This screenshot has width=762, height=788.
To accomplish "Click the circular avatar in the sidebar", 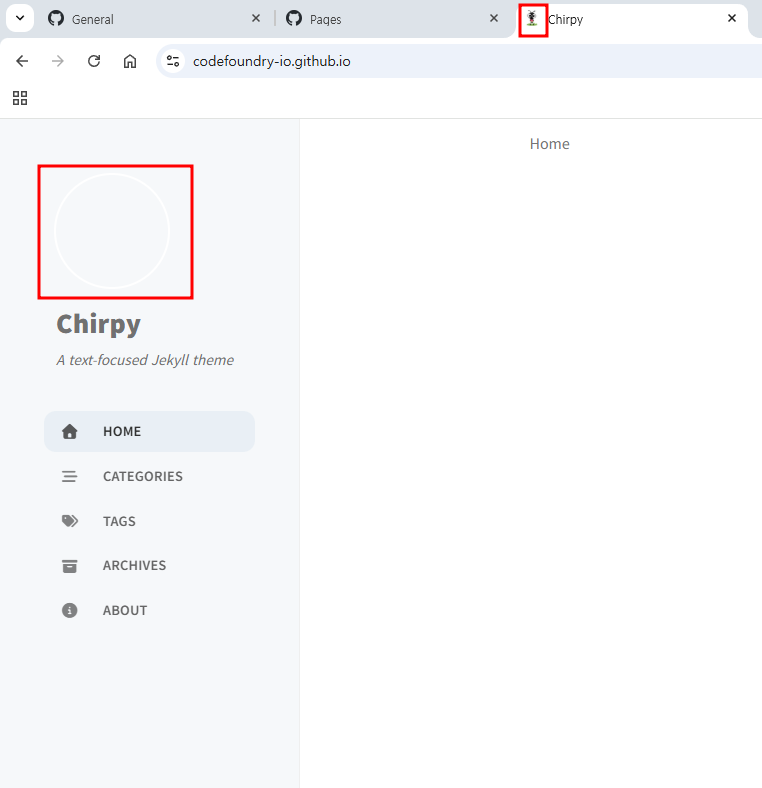I will point(112,231).
